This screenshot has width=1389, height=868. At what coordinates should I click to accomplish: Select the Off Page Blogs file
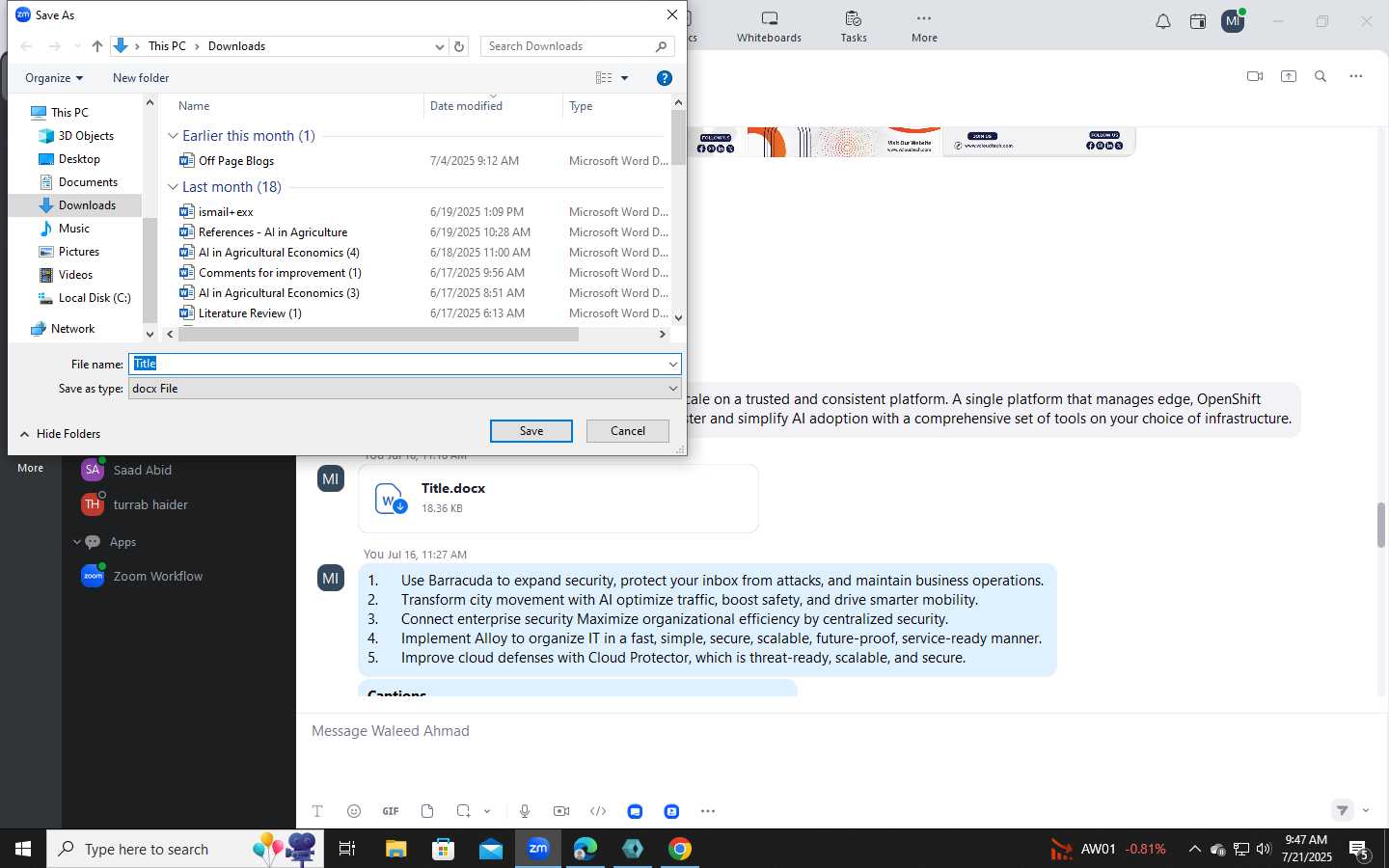click(x=235, y=161)
